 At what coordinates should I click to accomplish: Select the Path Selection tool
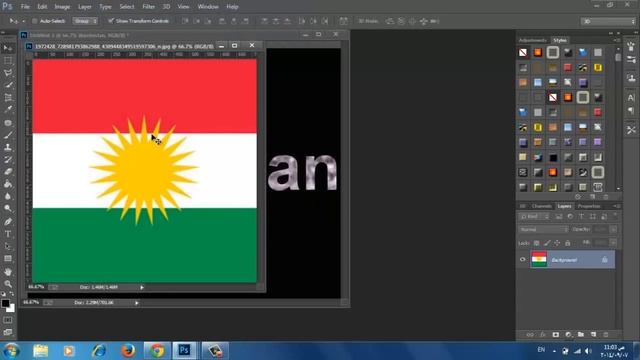pos(8,246)
